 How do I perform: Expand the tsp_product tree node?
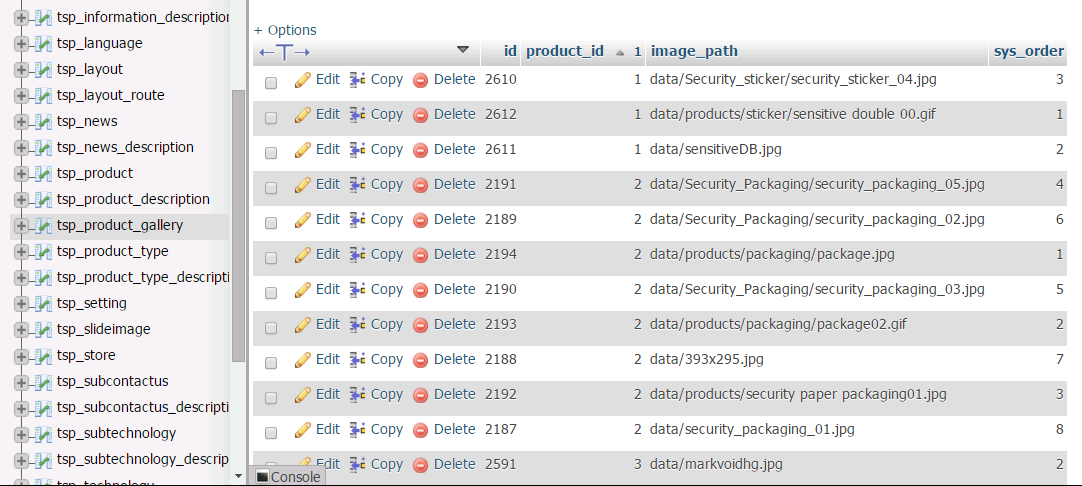coord(21,174)
